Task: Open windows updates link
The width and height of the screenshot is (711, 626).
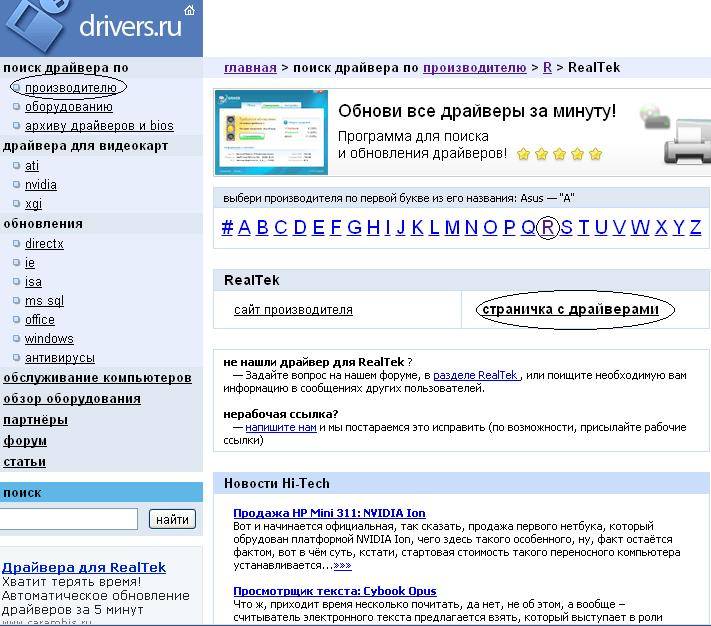Action: click(49, 339)
